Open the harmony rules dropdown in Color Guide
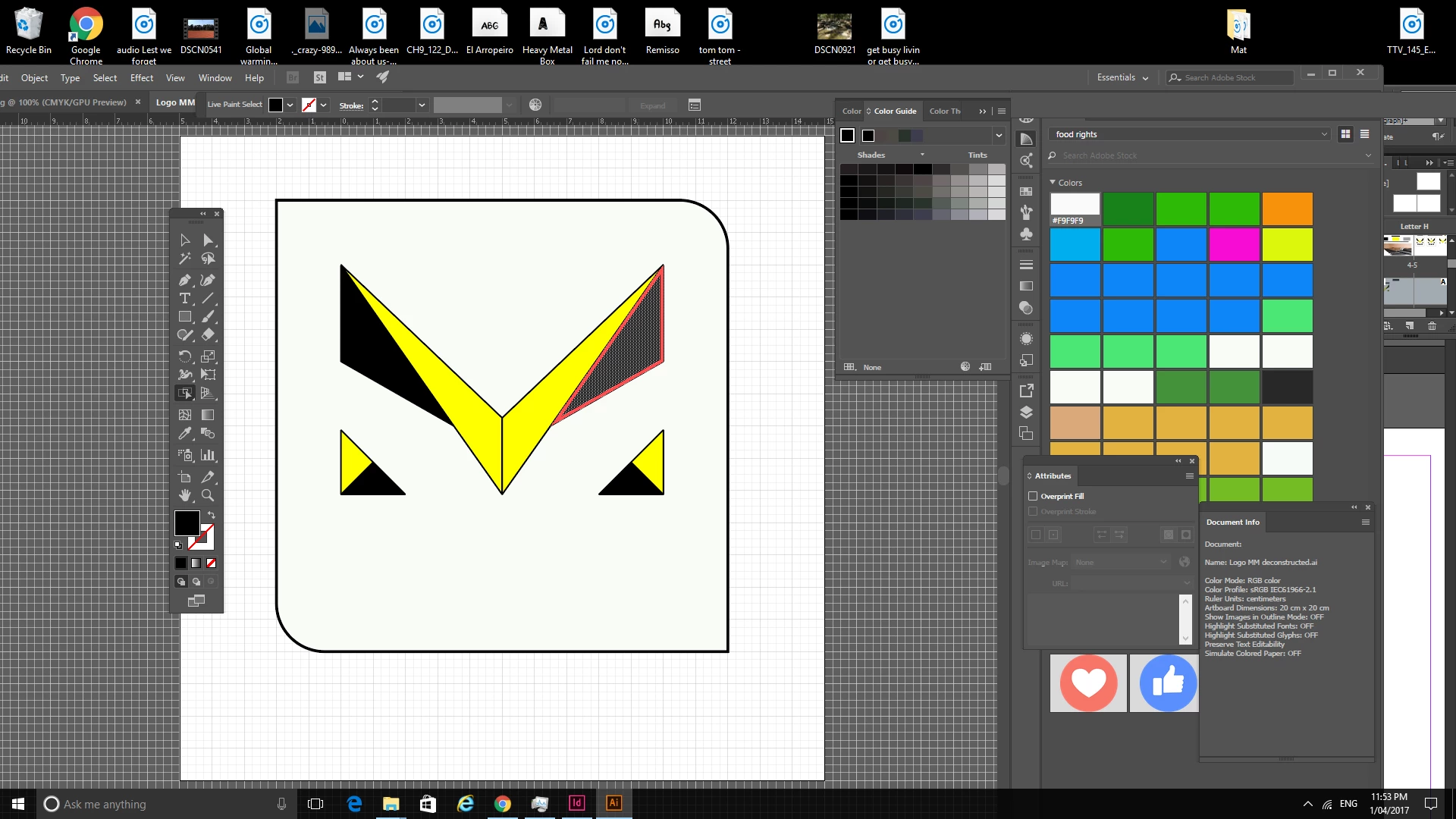 click(x=999, y=136)
